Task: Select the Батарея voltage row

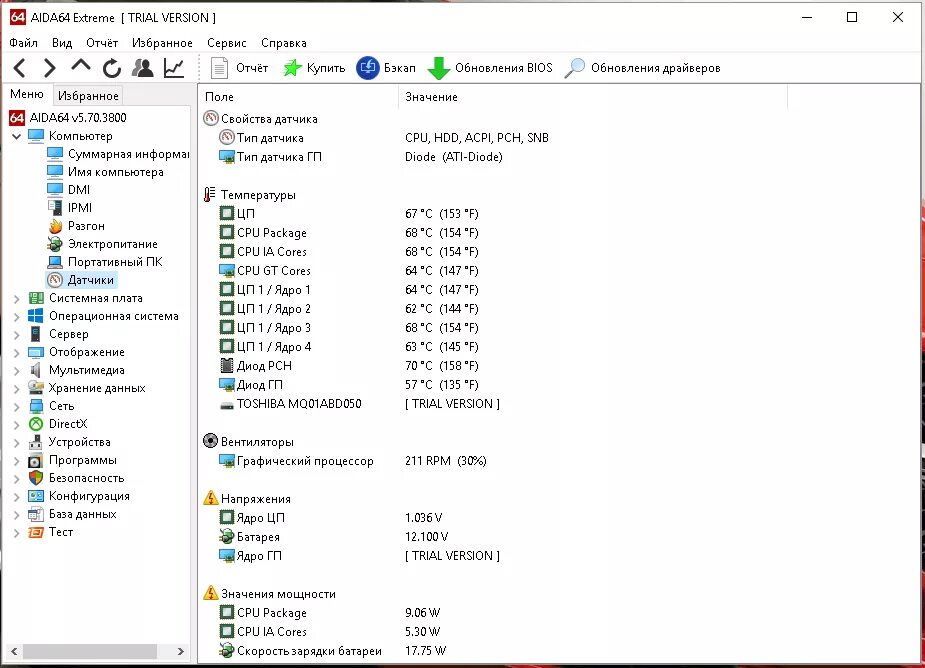Action: coord(333,536)
